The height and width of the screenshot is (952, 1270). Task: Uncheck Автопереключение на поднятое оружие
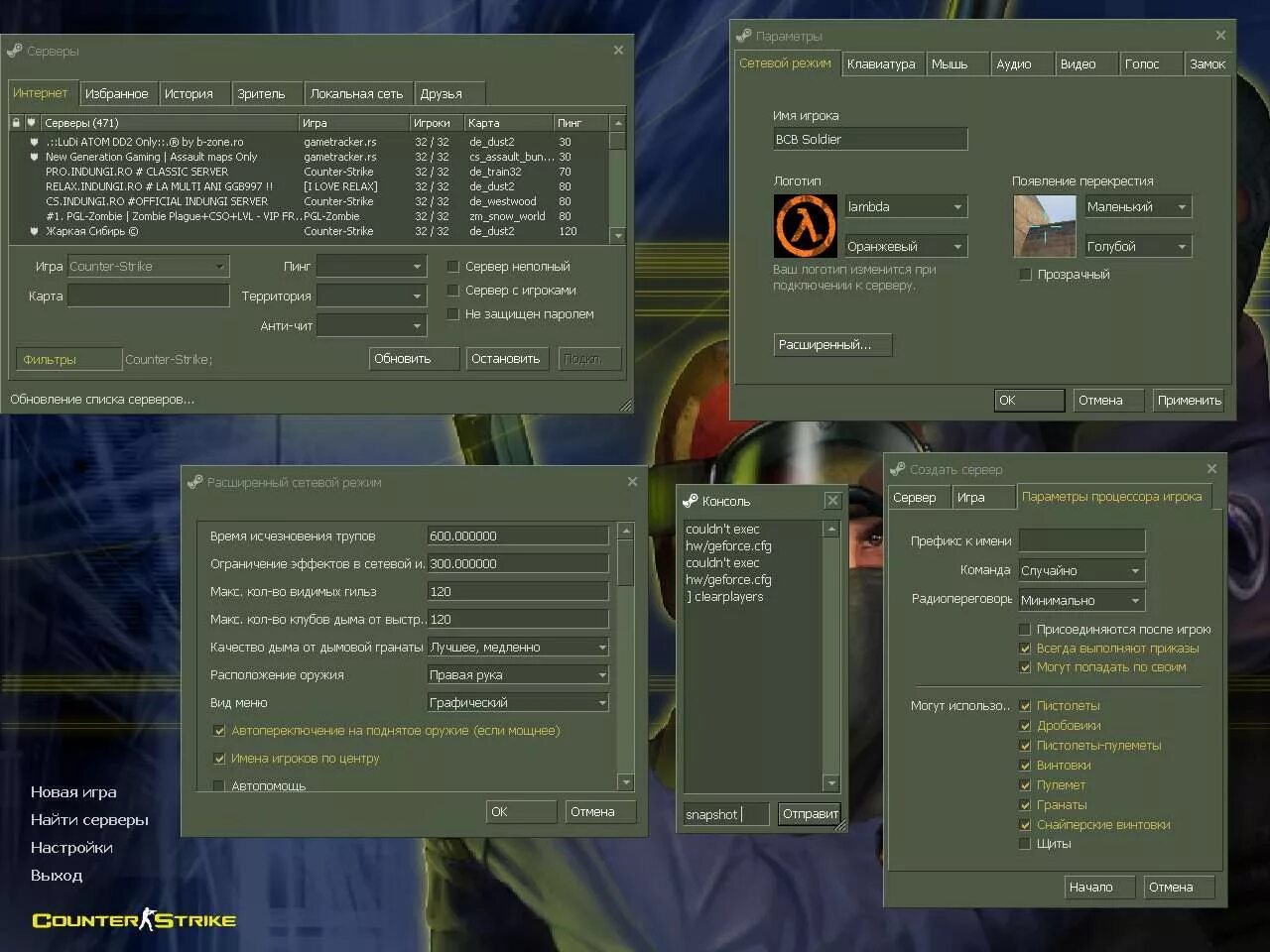219,731
